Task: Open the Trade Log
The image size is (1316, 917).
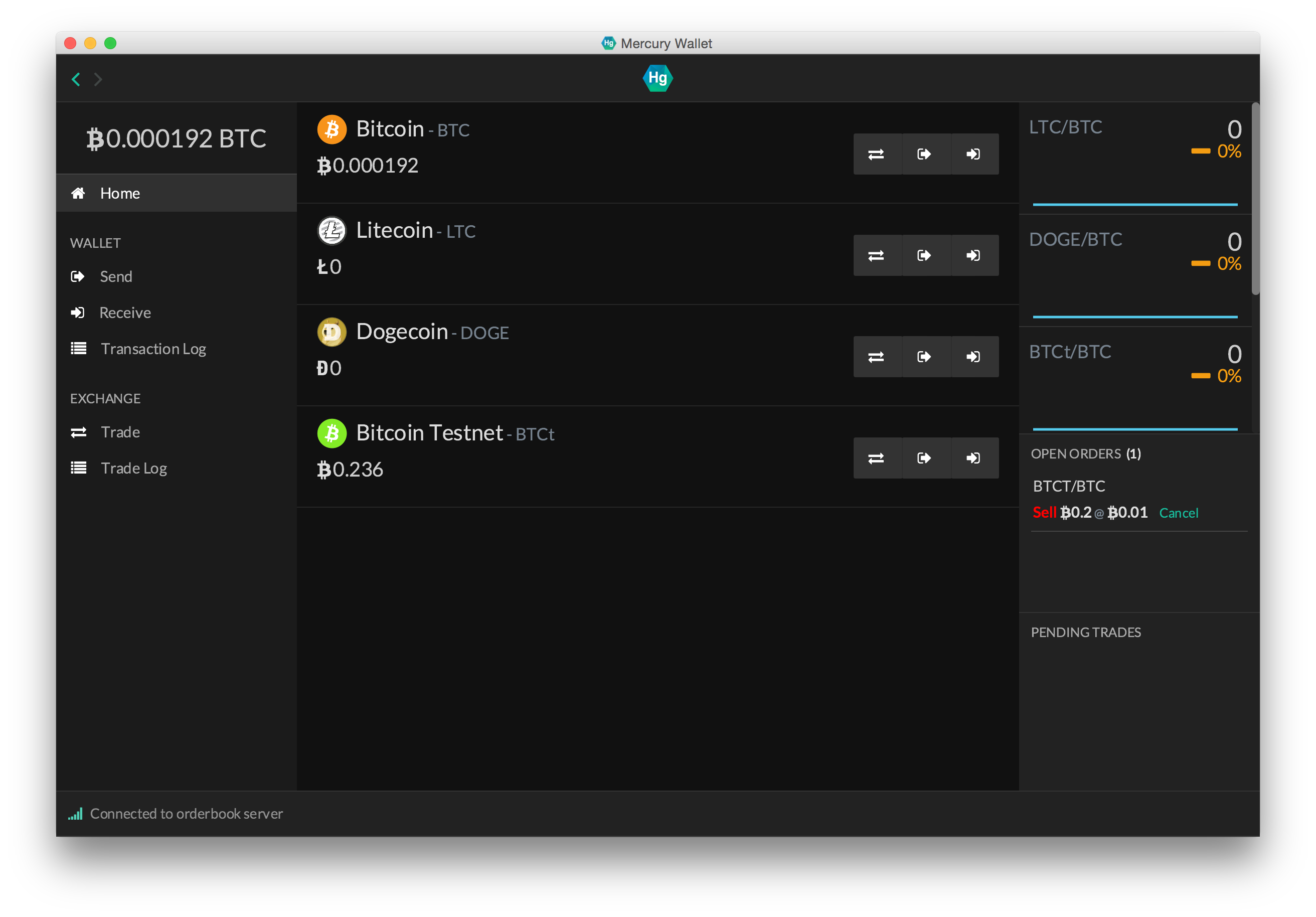Action: [x=177, y=468]
